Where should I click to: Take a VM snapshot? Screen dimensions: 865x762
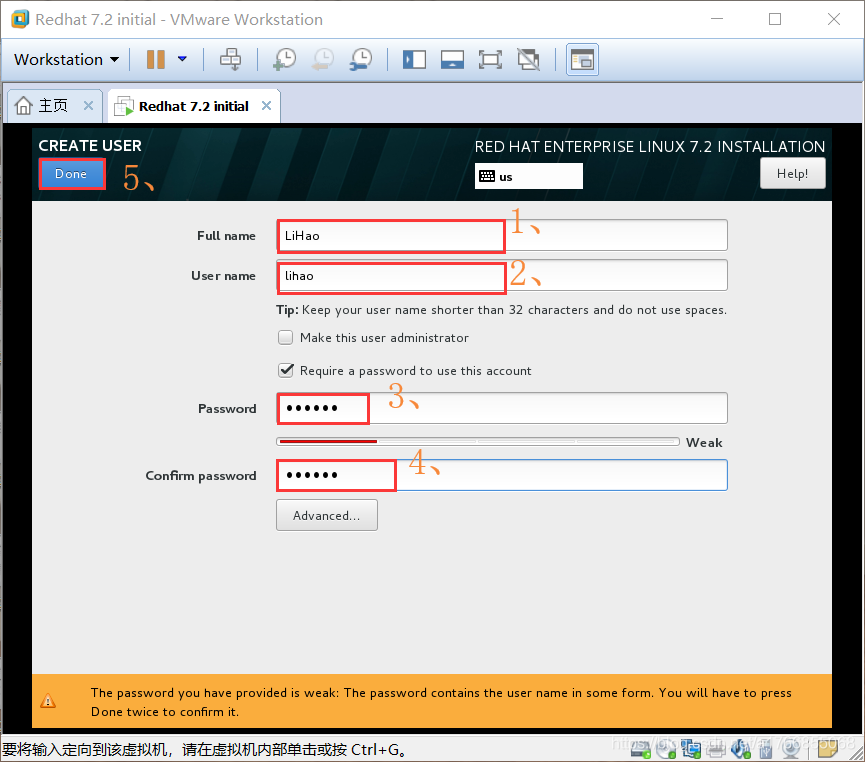coord(285,59)
